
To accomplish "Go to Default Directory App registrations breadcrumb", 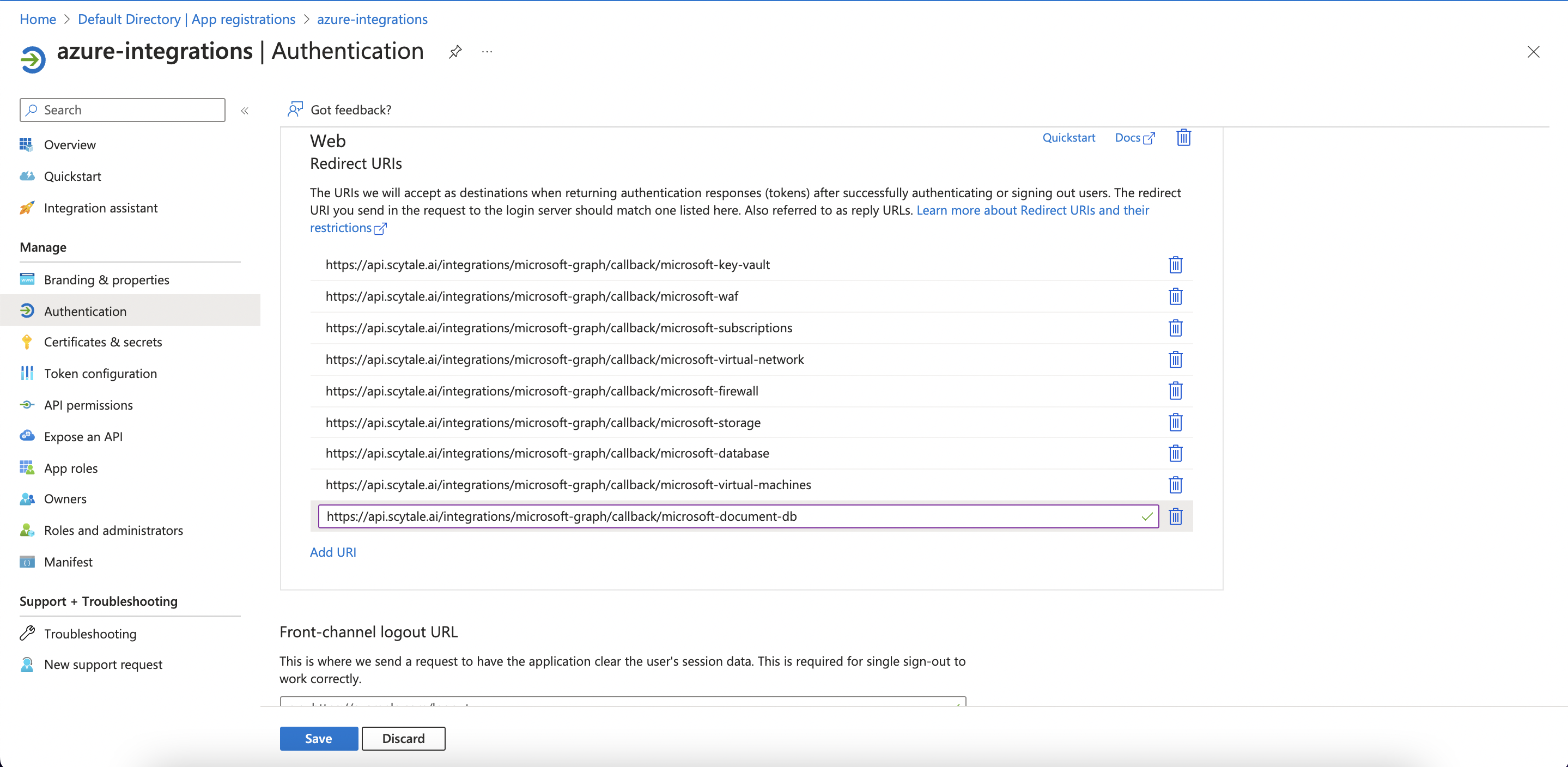I will point(186,20).
